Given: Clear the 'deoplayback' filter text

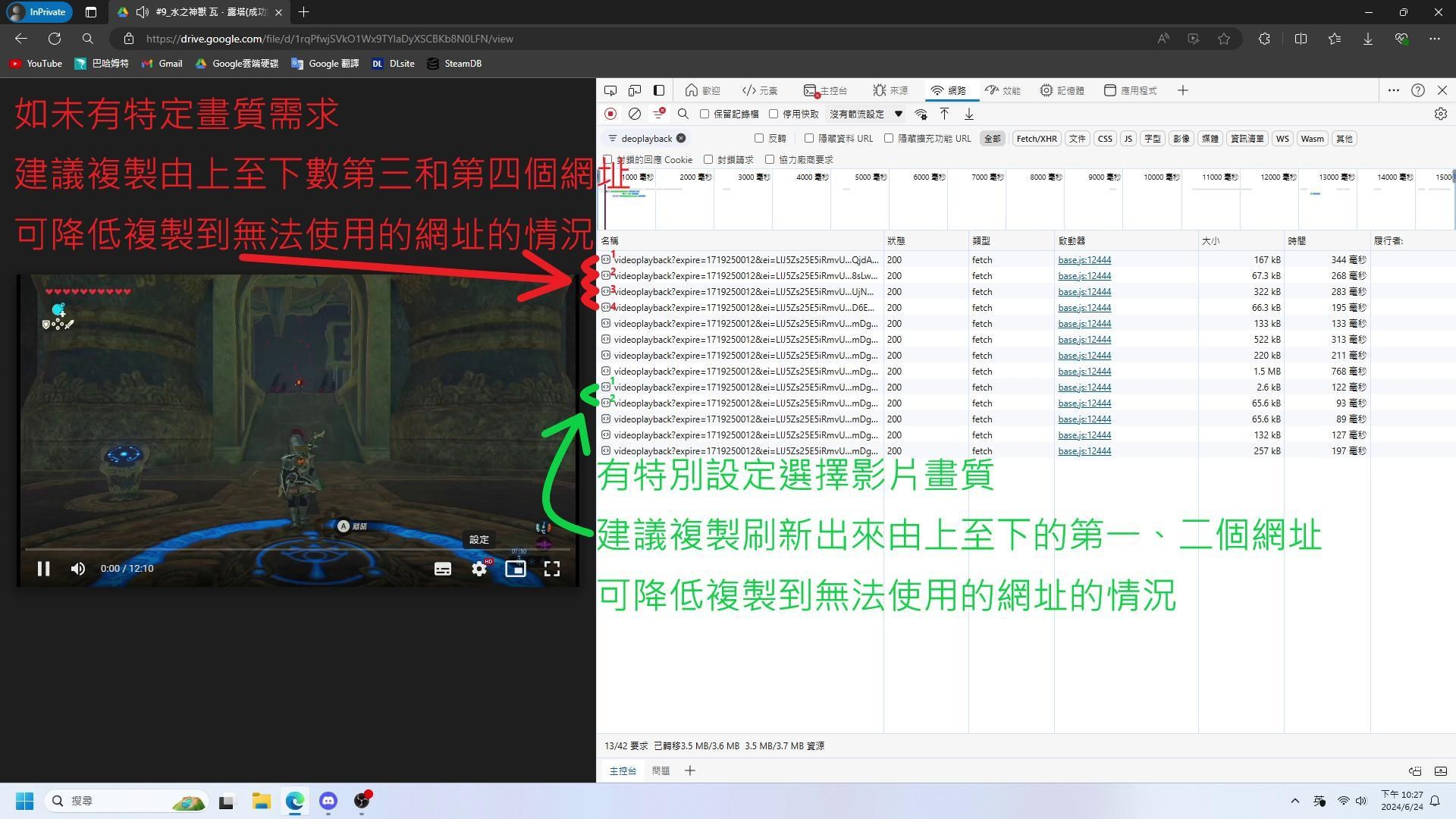Looking at the screenshot, I should [x=681, y=138].
